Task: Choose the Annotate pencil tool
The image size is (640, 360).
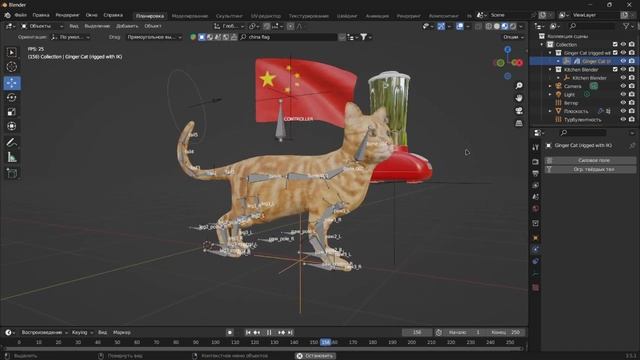Action: pos(11,142)
